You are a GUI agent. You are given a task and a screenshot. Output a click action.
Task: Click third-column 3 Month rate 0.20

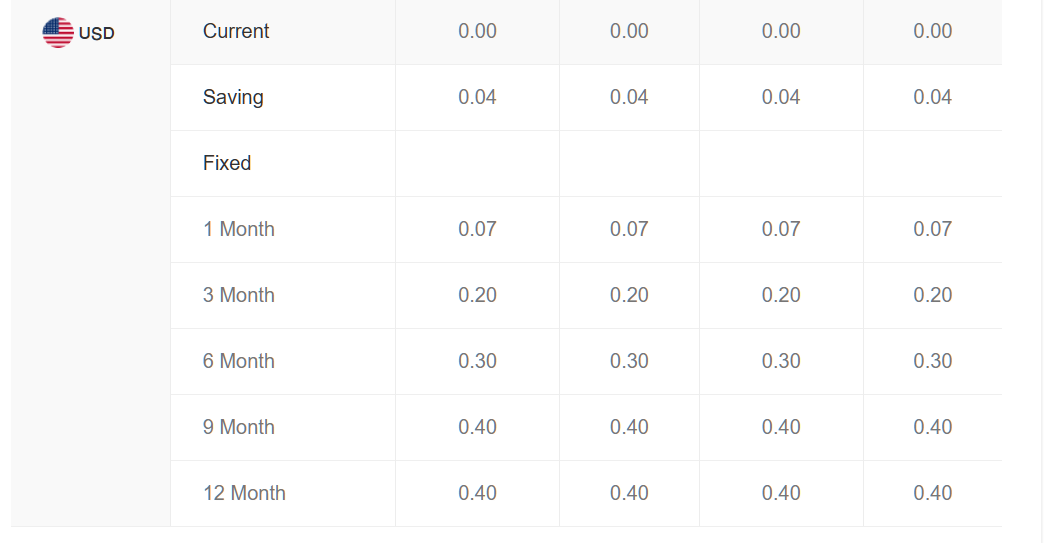pyautogui.click(x=781, y=295)
